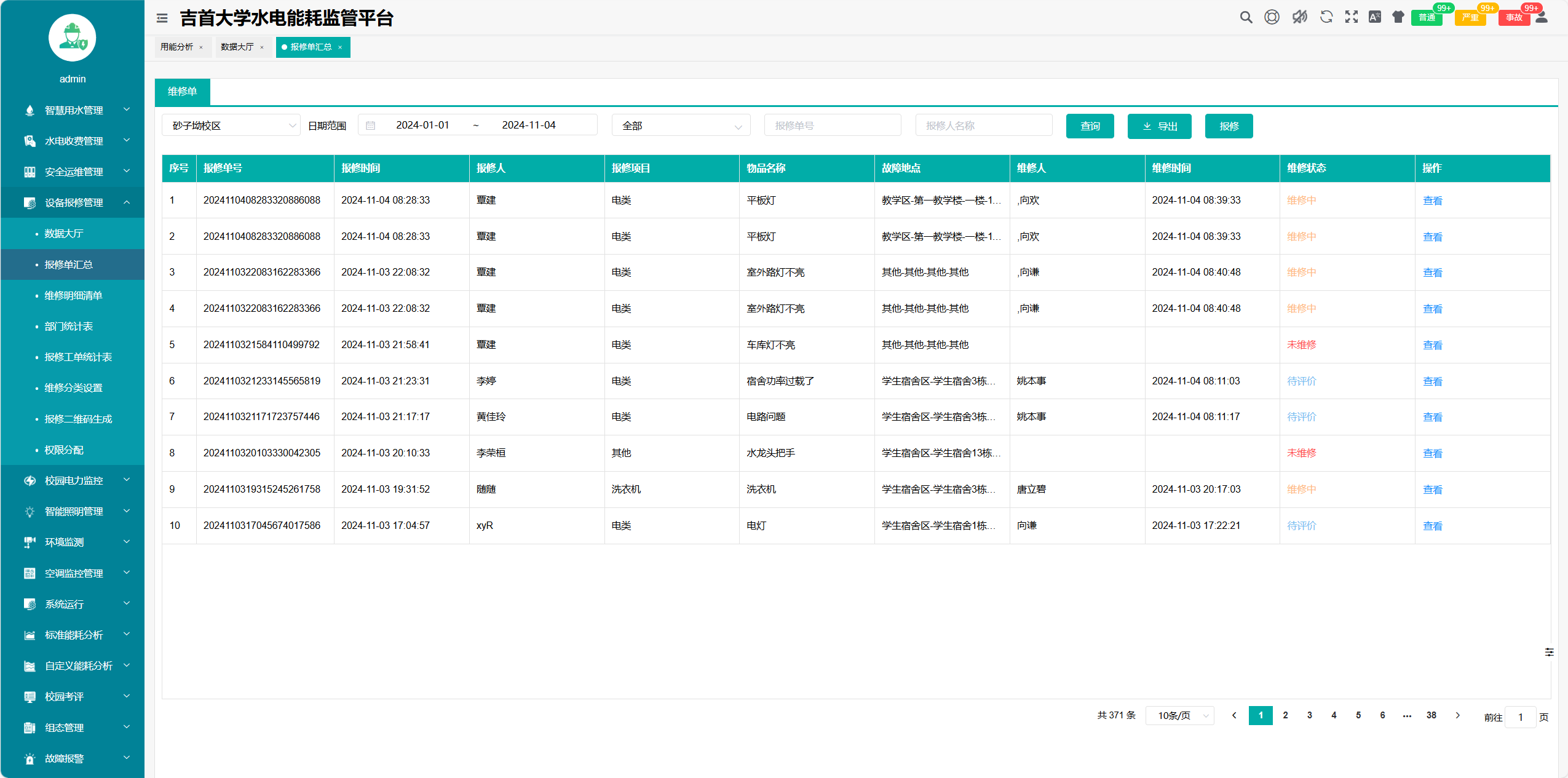Viewport: 1568px width, 778px height.
Task: Open the table column settings icon
Action: tap(1549, 652)
